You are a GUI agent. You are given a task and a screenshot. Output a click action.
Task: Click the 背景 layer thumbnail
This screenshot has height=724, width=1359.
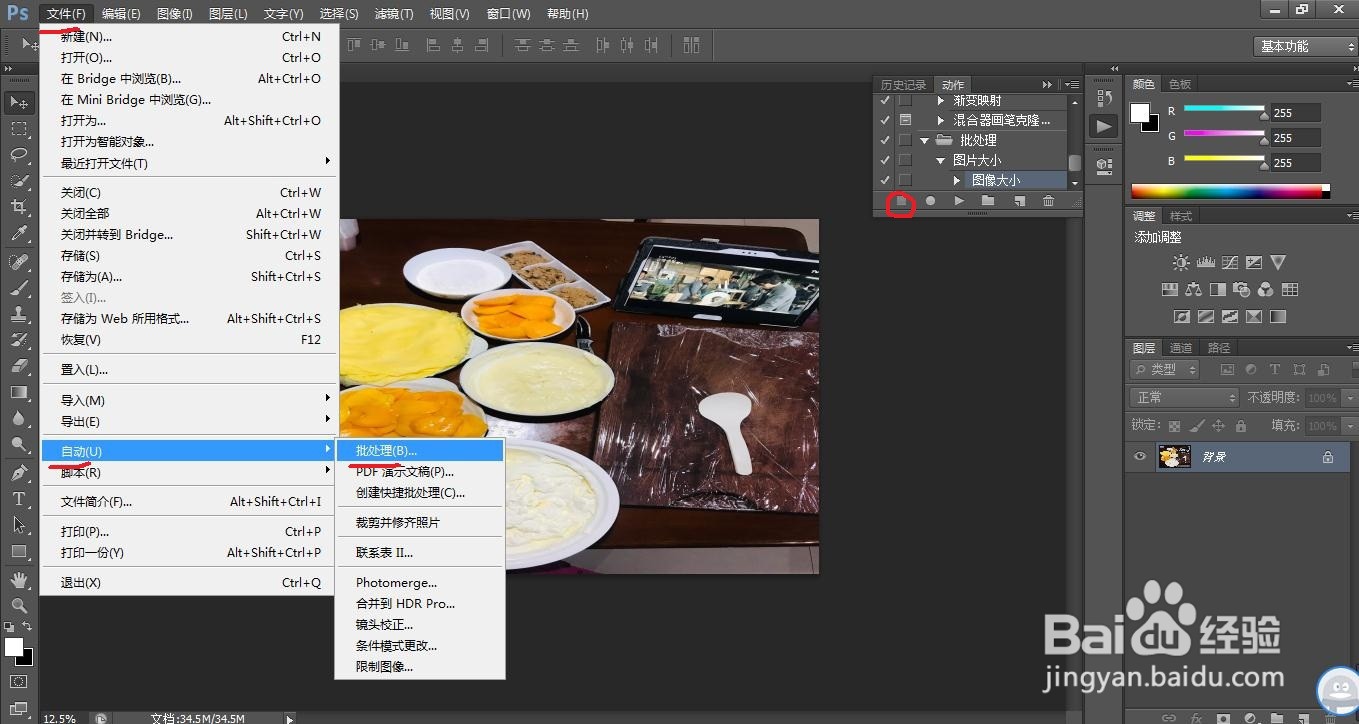coord(1174,457)
